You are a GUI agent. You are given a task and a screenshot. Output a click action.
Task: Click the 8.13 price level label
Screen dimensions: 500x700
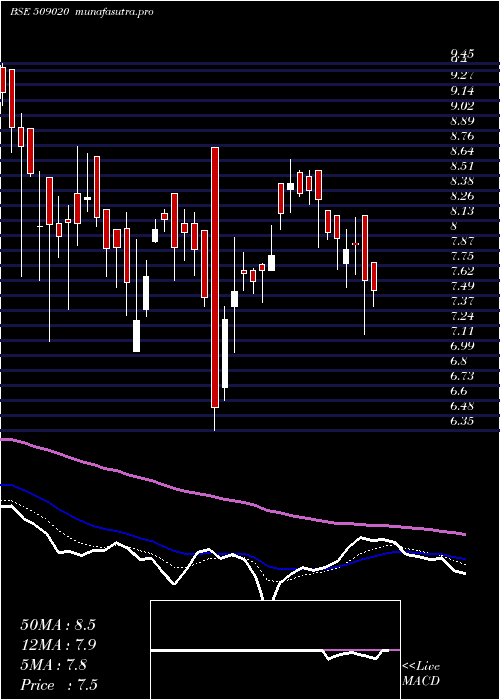[462, 211]
